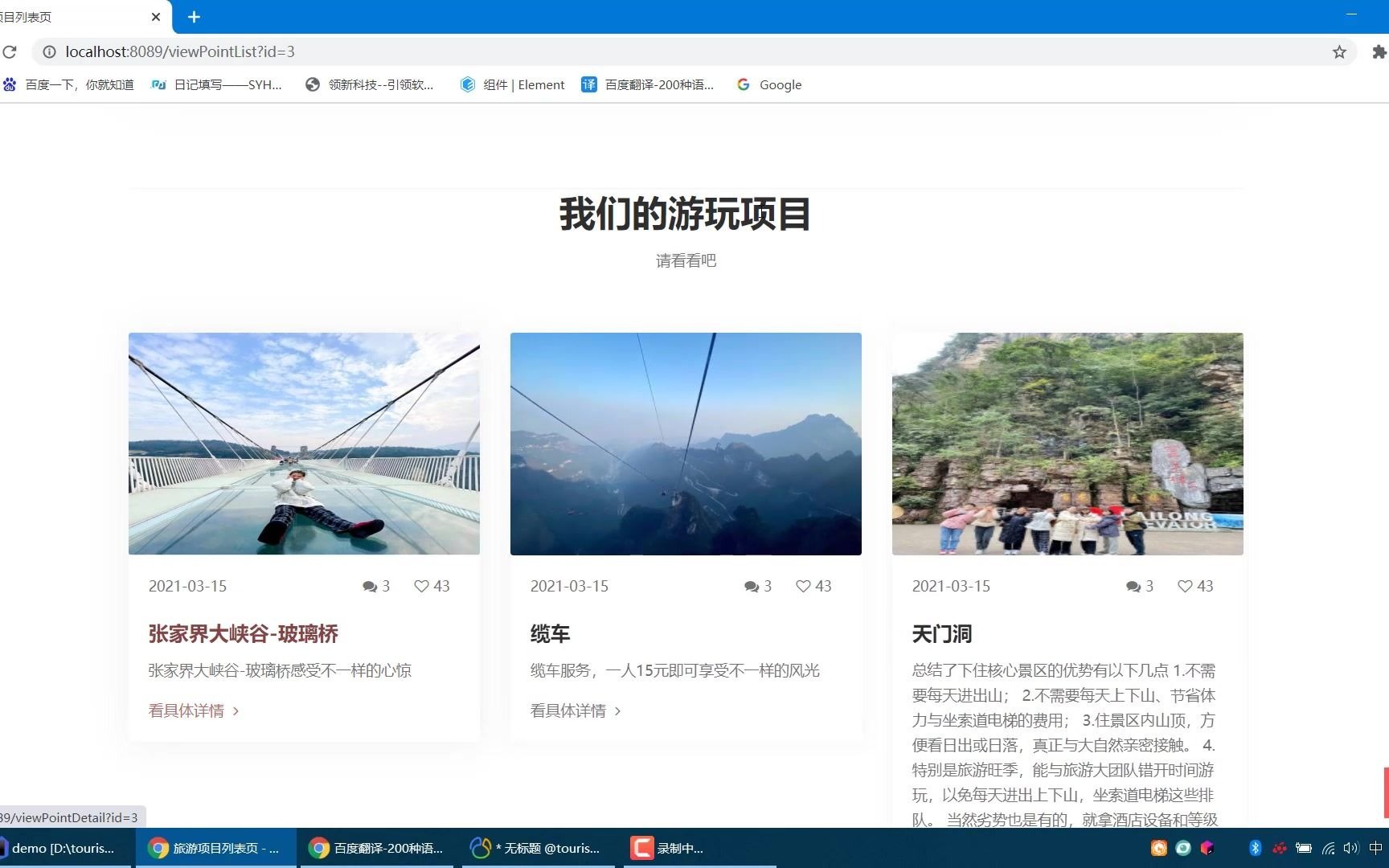Switch to 无标题 @touris Navicat taskbar item
Viewport: 1389px width, 868px height.
coord(537,848)
